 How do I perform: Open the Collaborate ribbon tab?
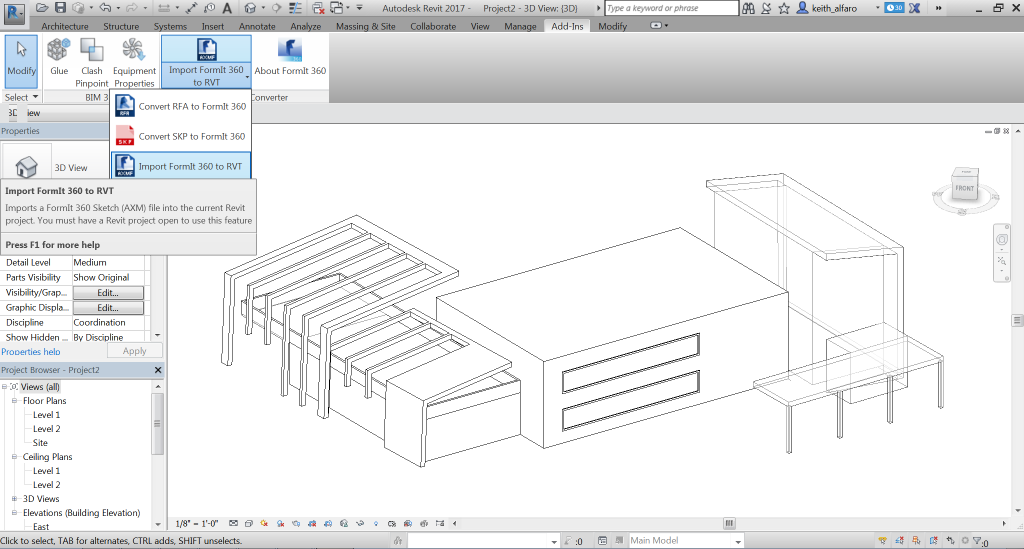click(433, 26)
